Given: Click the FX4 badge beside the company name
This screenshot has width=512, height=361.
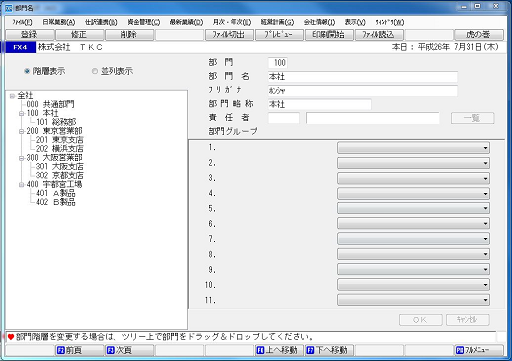Looking at the screenshot, I should 20,47.
